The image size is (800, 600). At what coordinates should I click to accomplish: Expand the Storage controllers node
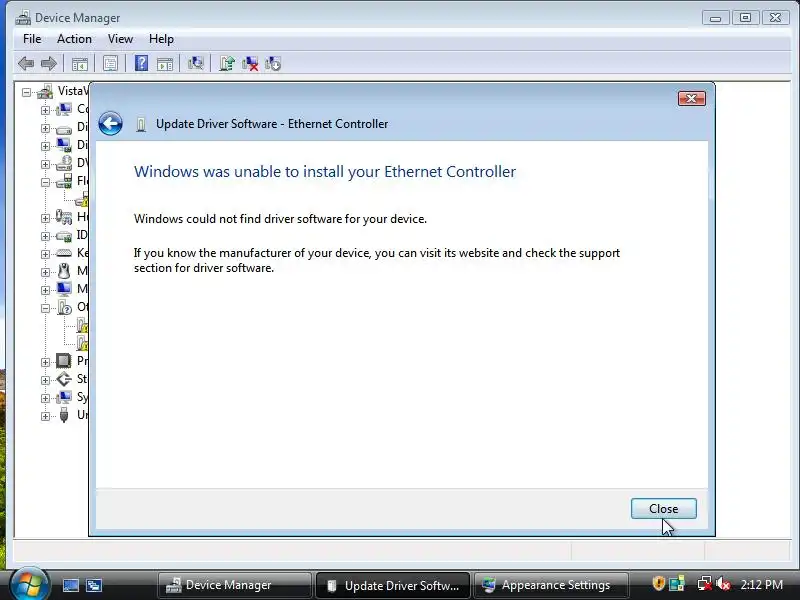(x=45, y=380)
